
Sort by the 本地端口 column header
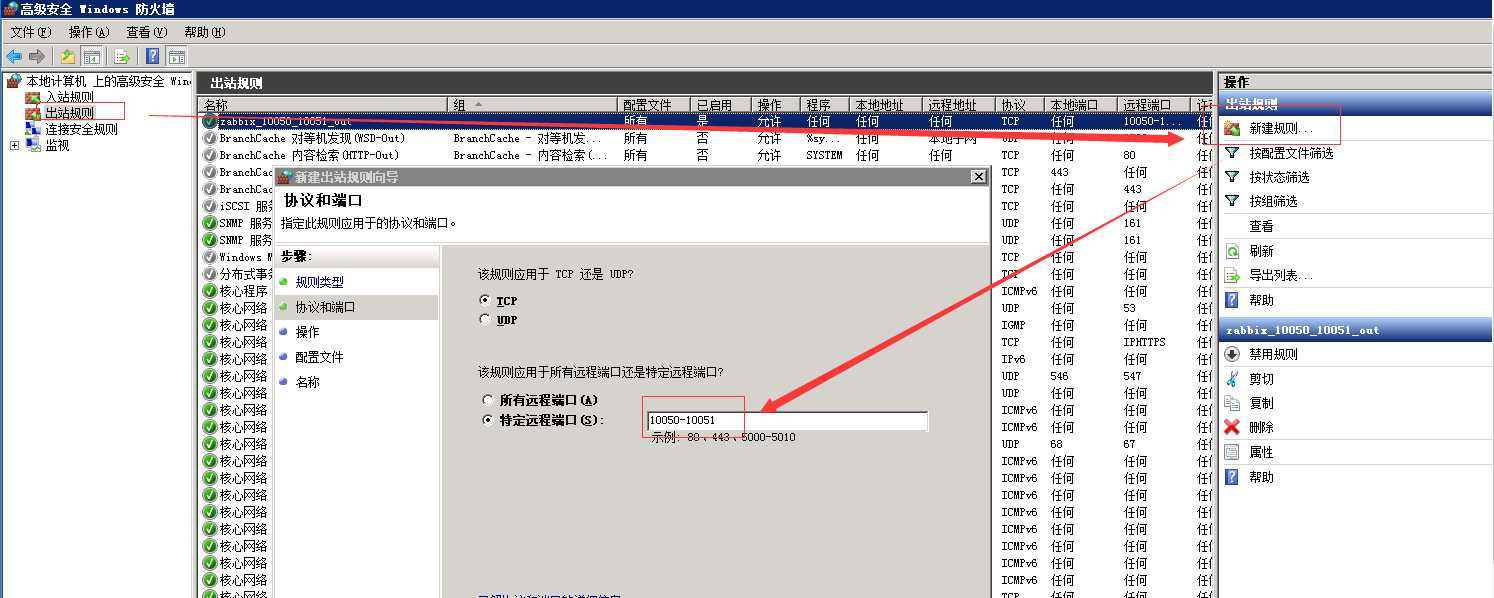tap(1081, 104)
